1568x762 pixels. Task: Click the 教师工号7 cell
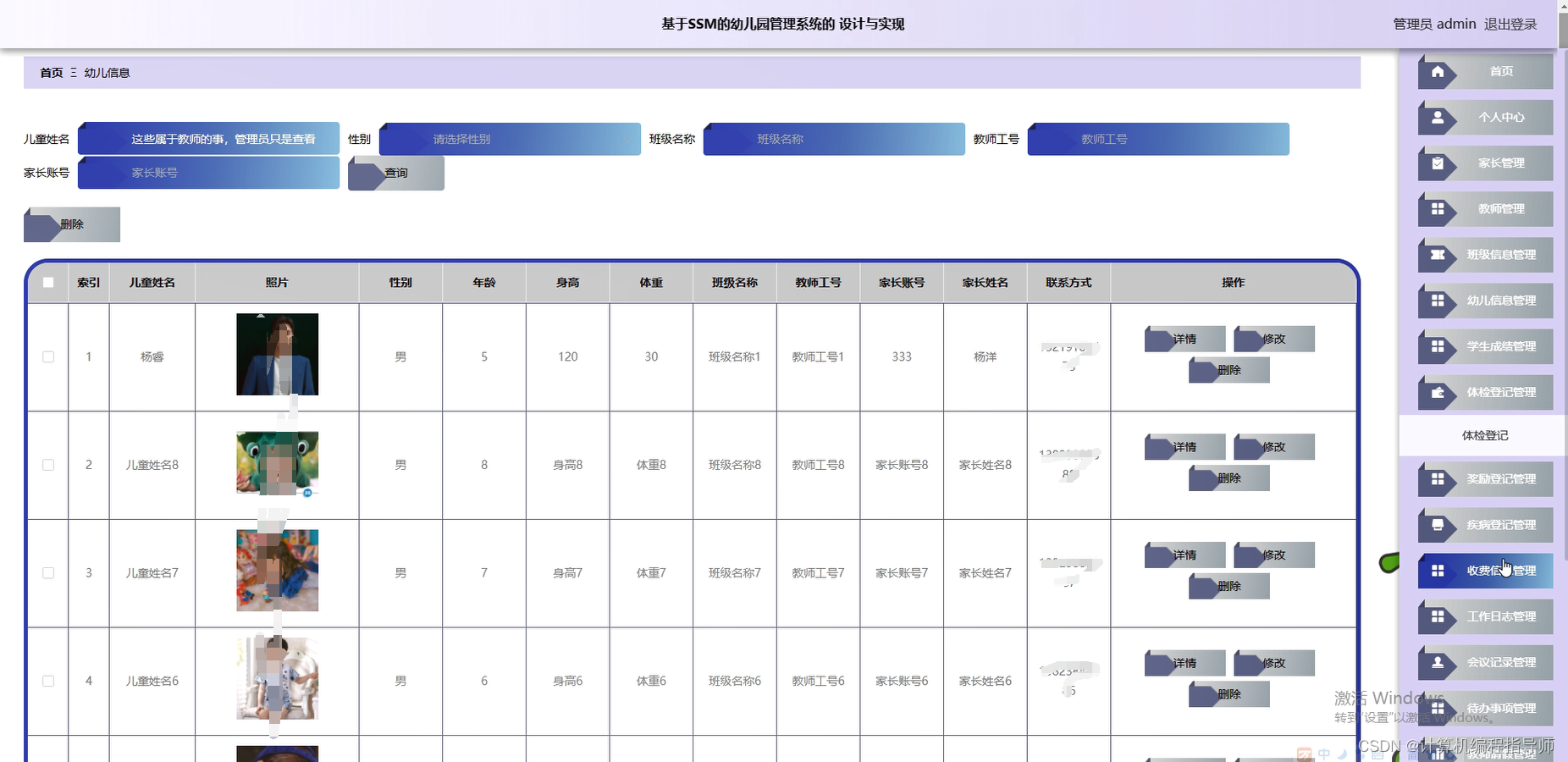(x=818, y=573)
